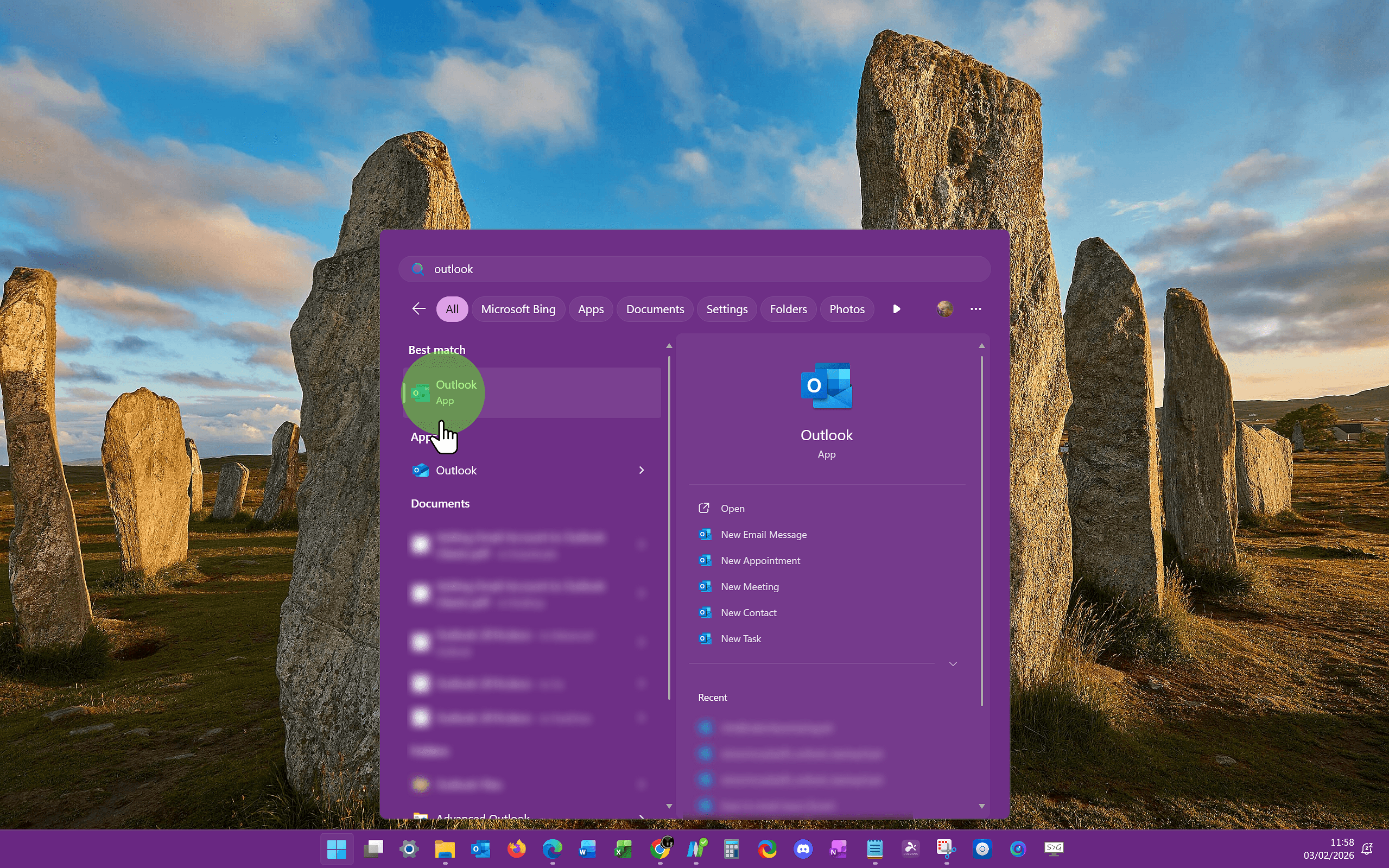Click the outlook text in the search field
This screenshot has width=1389, height=868.
click(454, 269)
